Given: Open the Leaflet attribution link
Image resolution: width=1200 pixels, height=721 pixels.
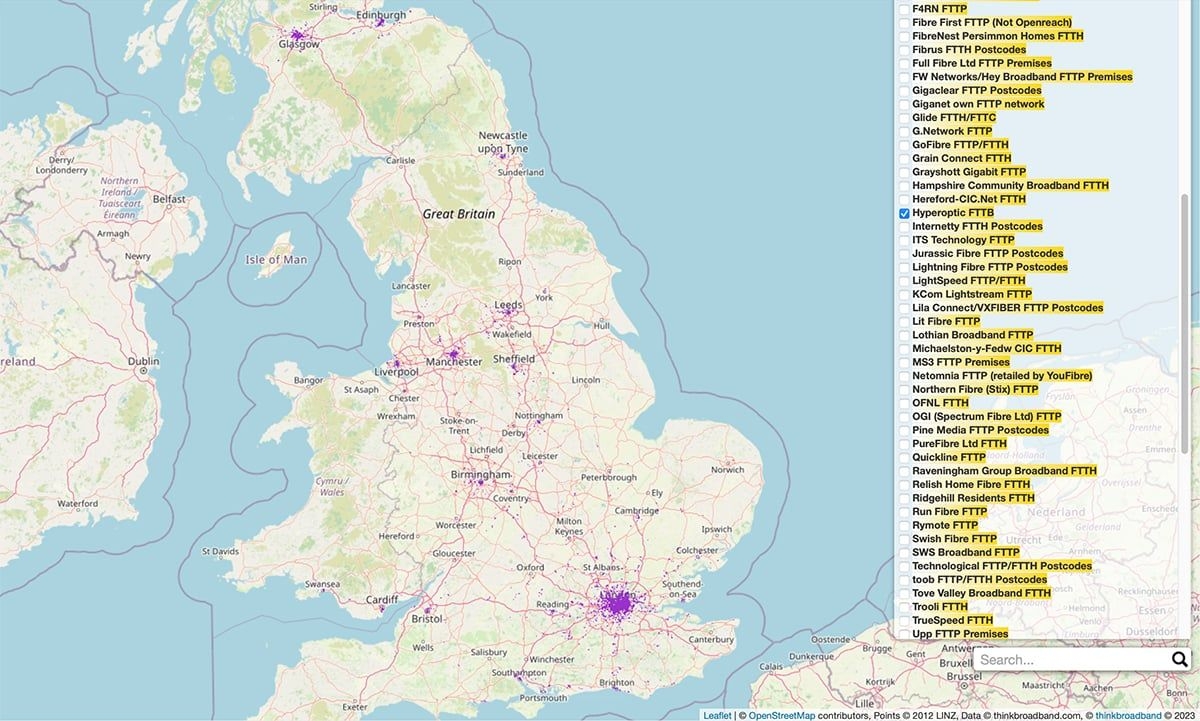Looking at the screenshot, I should 717,715.
